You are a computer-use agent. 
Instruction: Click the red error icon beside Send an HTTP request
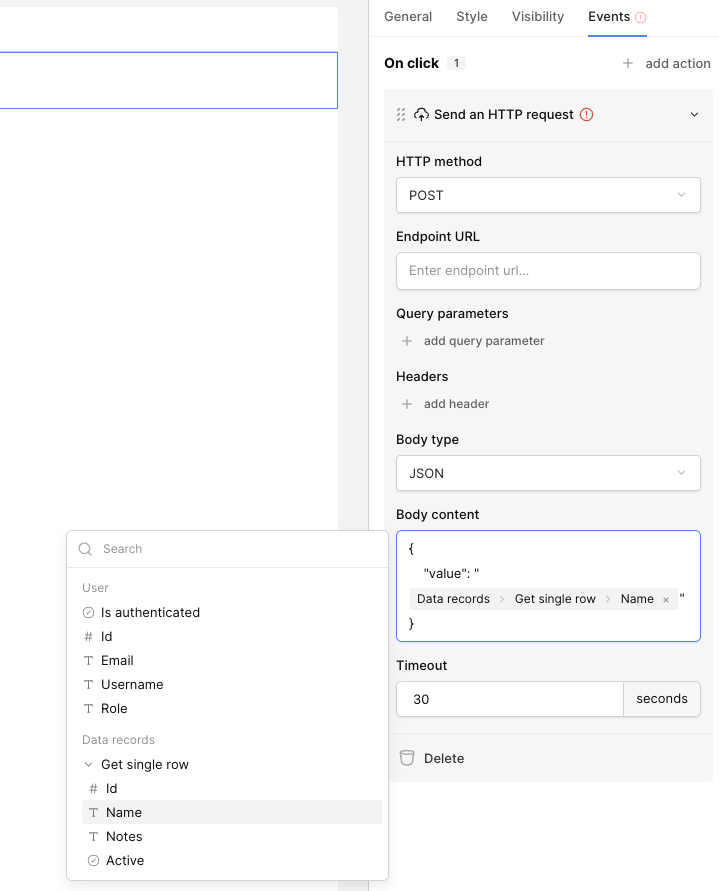[587, 115]
